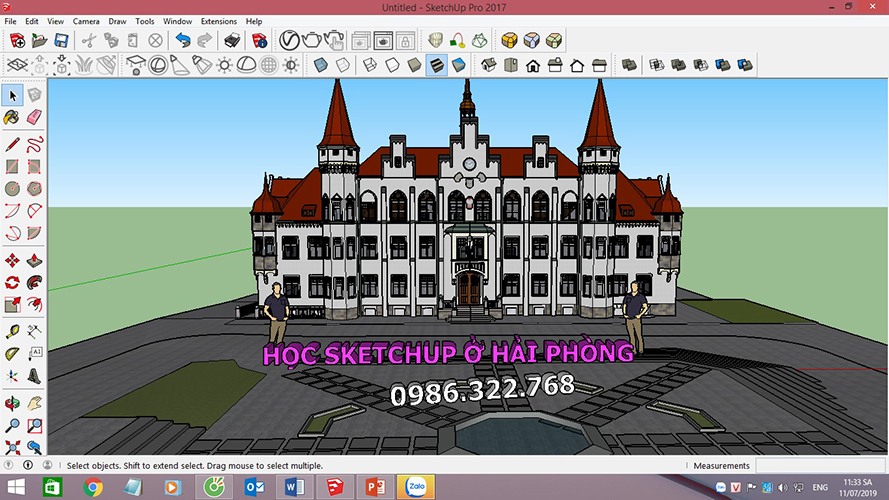This screenshot has width=889, height=500.
Task: Open the Draw menu
Action: pos(117,21)
